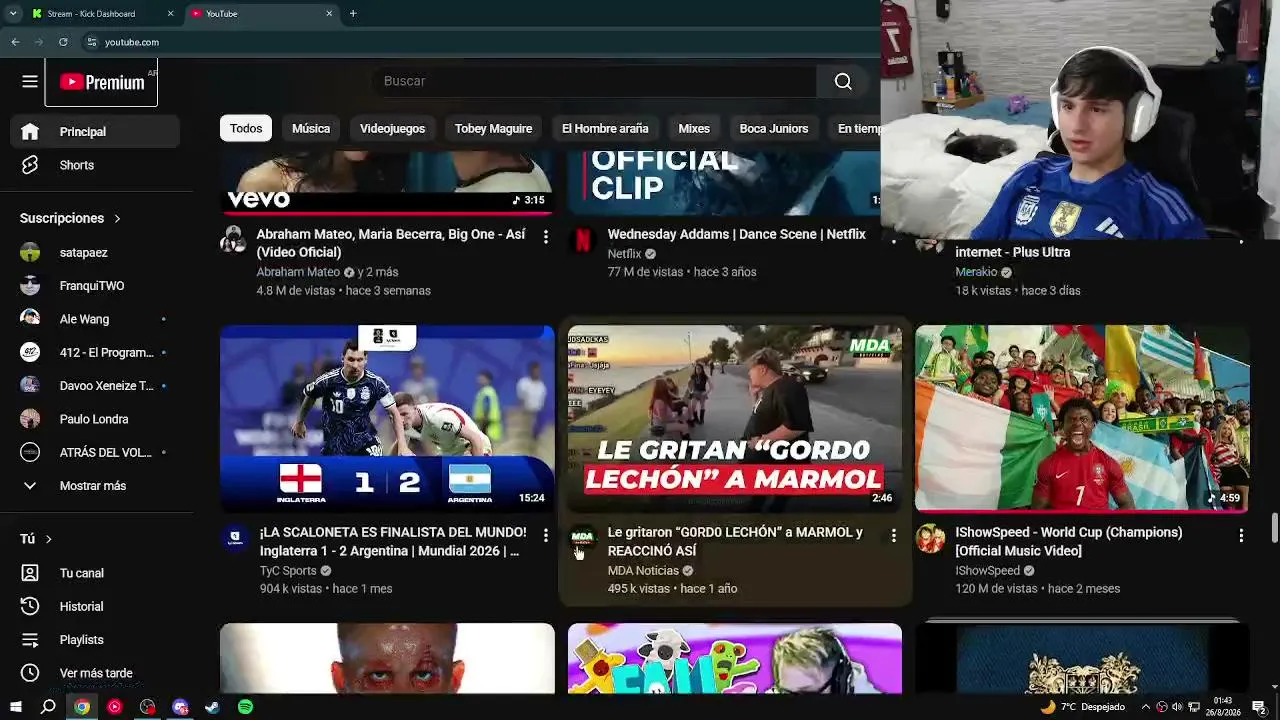The image size is (1280, 720).
Task: Open more options for Abraham Mateo video
Action: 545,237
